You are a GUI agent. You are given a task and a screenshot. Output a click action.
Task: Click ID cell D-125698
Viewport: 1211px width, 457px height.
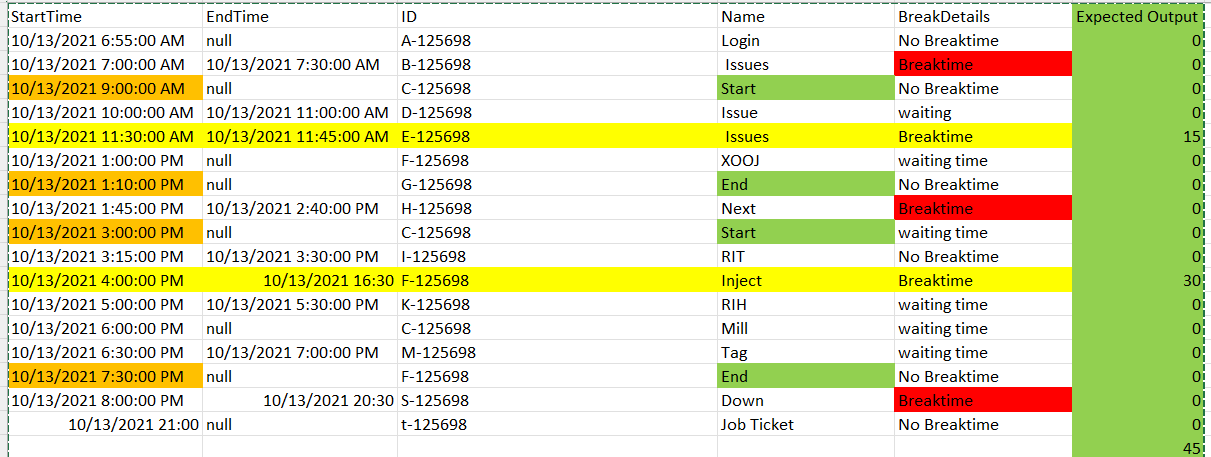[x=557, y=113]
